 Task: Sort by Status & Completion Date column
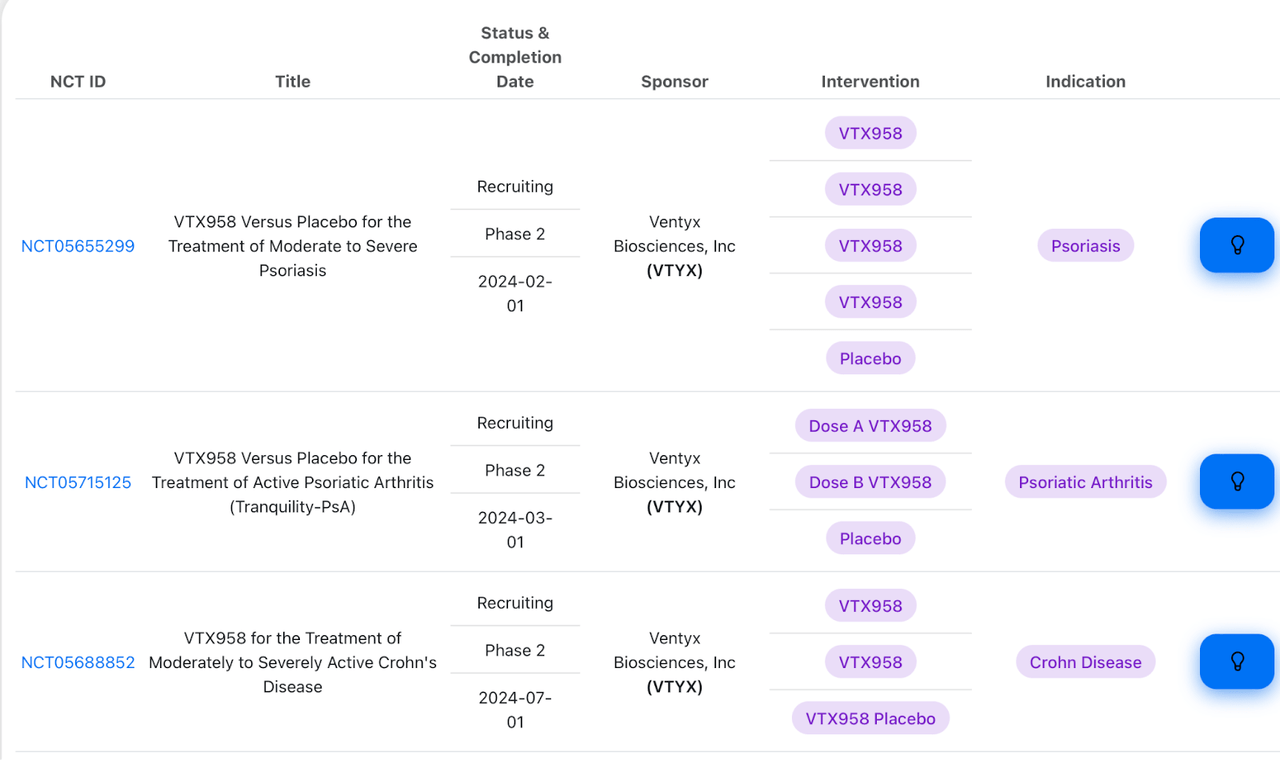515,57
